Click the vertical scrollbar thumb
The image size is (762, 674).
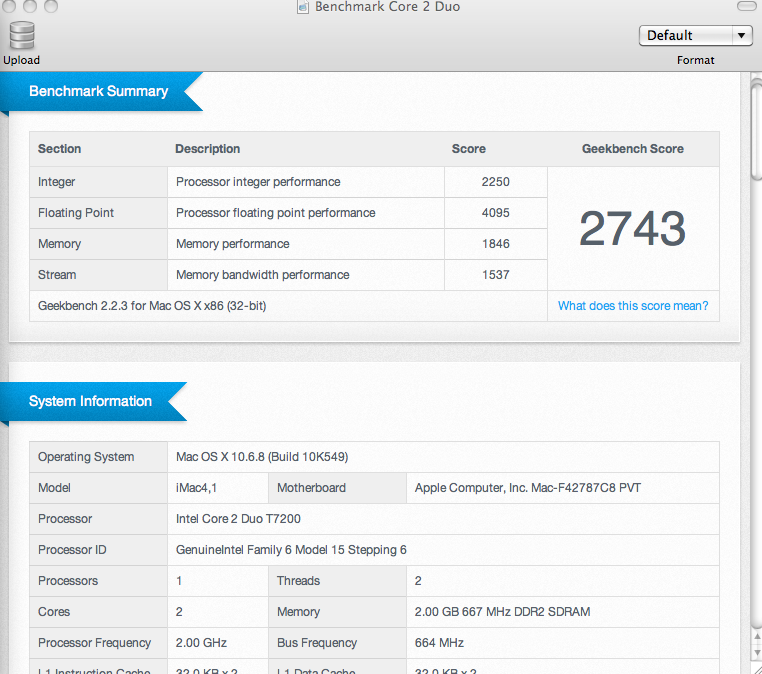coord(756,131)
